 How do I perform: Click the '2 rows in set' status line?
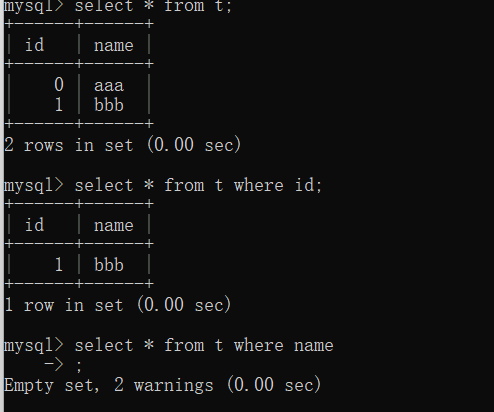point(122,145)
